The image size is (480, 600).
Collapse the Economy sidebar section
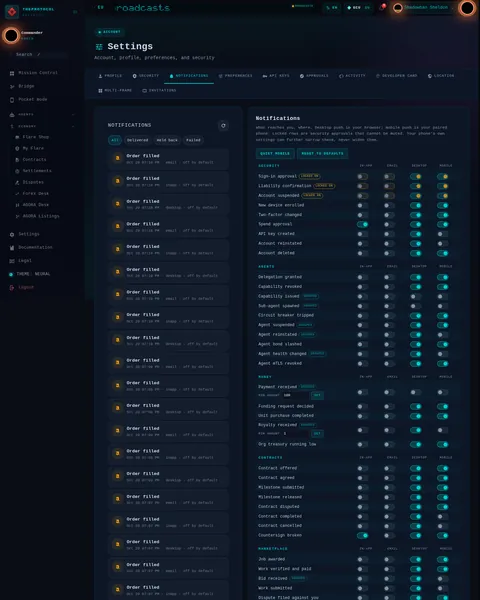(42, 126)
